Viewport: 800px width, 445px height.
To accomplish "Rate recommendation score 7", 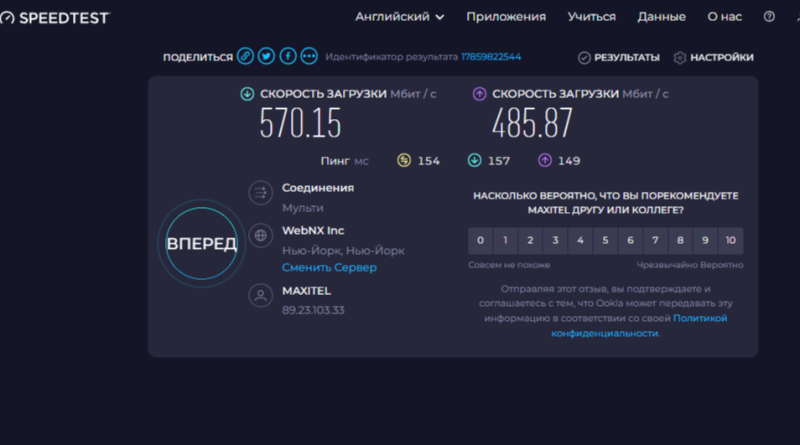I will (x=655, y=240).
